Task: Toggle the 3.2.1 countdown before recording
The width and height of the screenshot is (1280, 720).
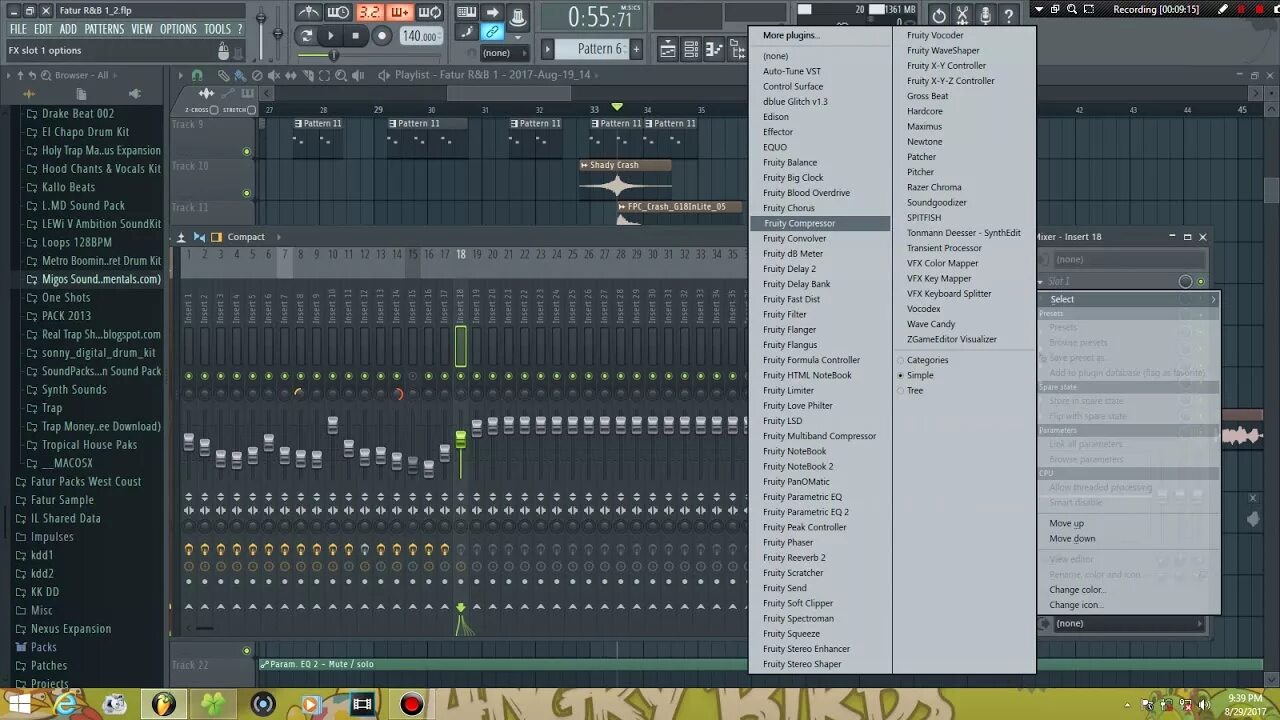Action: pos(370,12)
